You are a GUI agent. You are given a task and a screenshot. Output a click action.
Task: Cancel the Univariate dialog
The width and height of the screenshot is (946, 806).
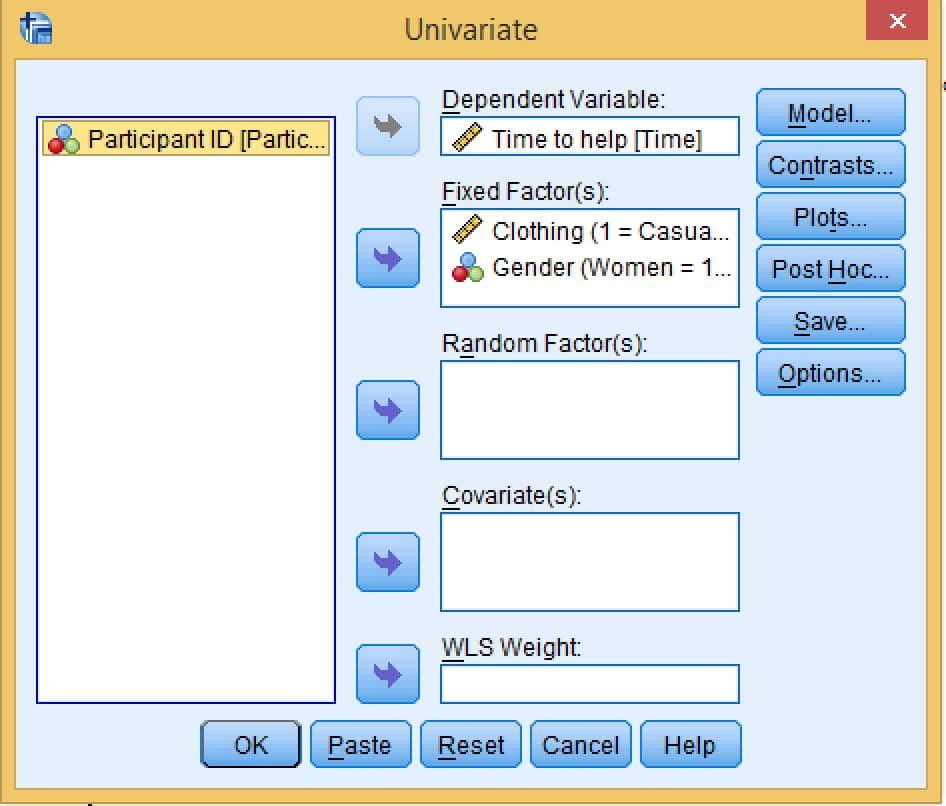coord(580,744)
